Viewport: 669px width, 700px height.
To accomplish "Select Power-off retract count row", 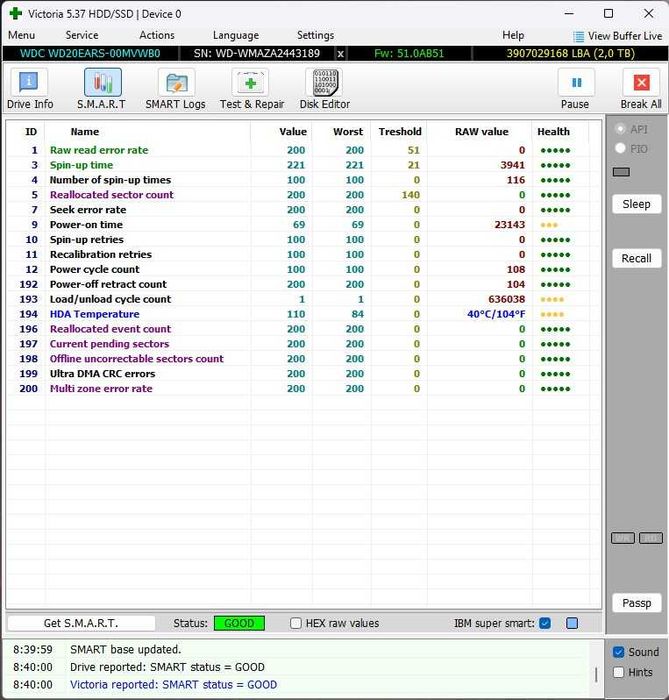I will (298, 284).
